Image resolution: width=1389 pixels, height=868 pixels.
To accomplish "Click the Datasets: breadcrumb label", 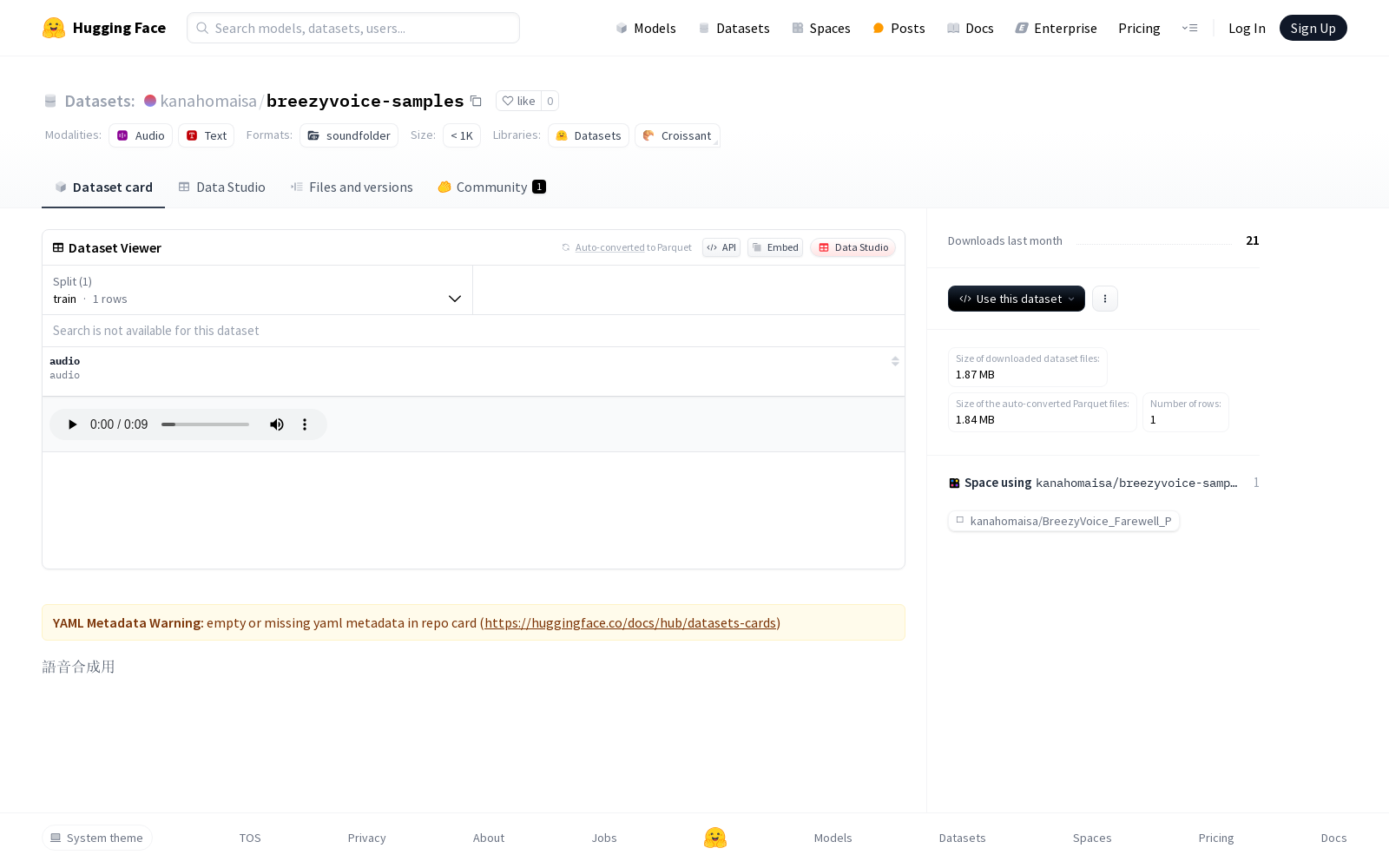I will coord(100,101).
